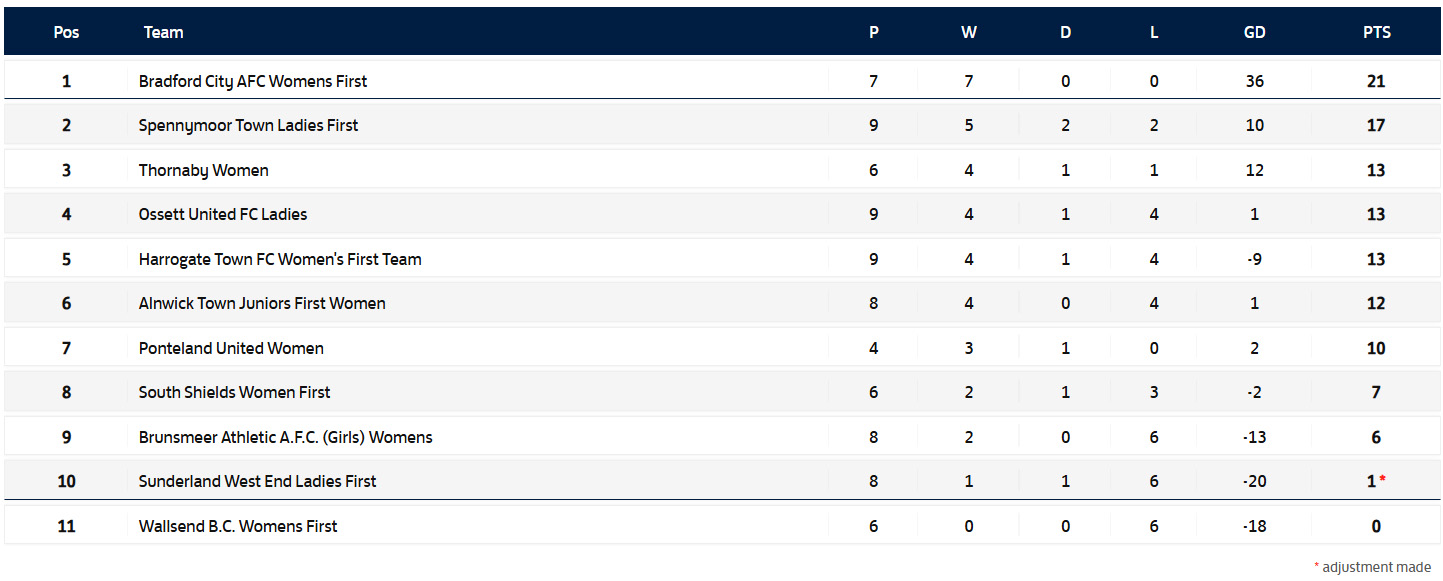Click the GD column header
This screenshot has width=1443, height=581.
click(1254, 32)
